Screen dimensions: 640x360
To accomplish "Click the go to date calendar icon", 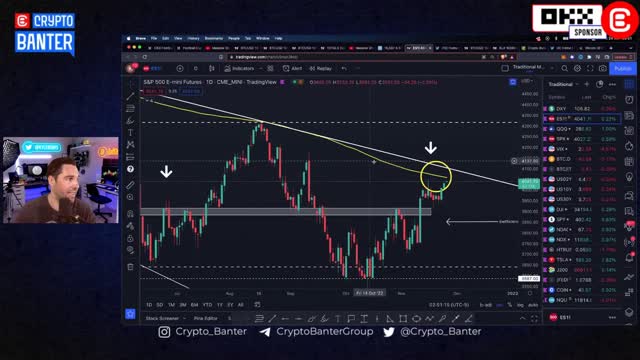I will pyautogui.click(x=257, y=304).
